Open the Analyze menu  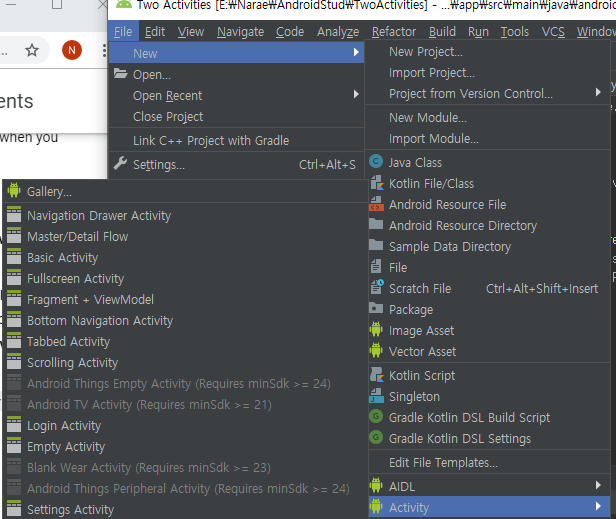(338, 32)
